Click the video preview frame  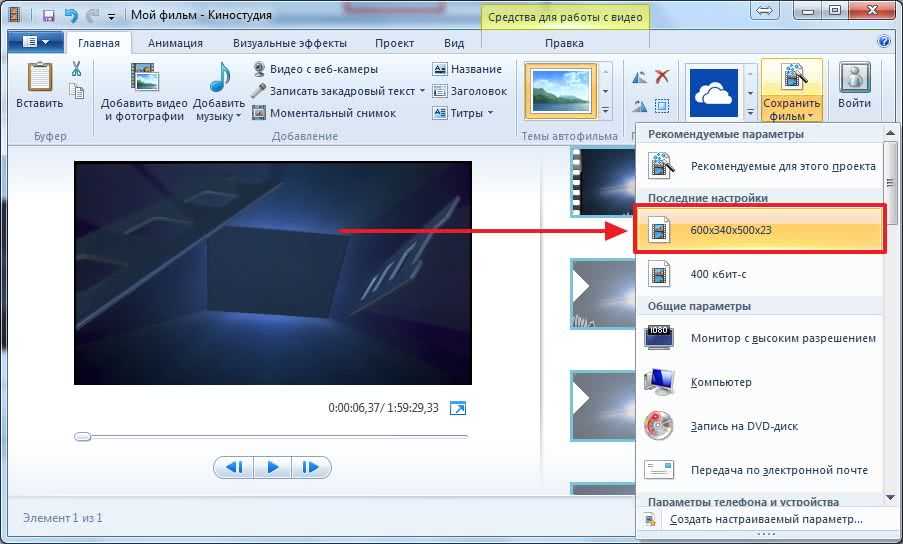(x=273, y=273)
